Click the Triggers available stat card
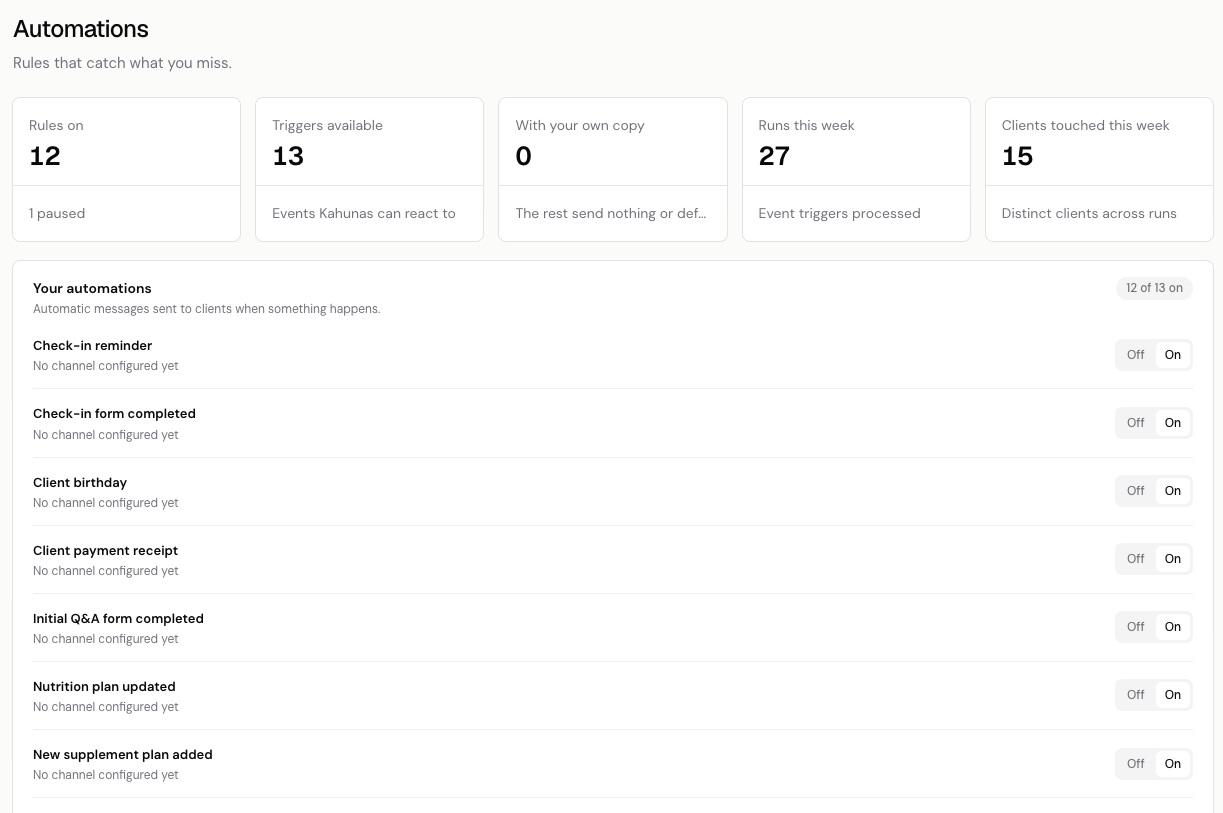This screenshot has height=813, width=1223. pos(369,169)
